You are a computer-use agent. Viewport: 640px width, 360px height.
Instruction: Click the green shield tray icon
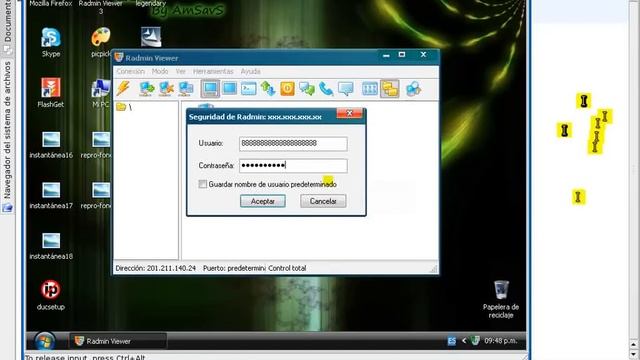[x=475, y=340]
